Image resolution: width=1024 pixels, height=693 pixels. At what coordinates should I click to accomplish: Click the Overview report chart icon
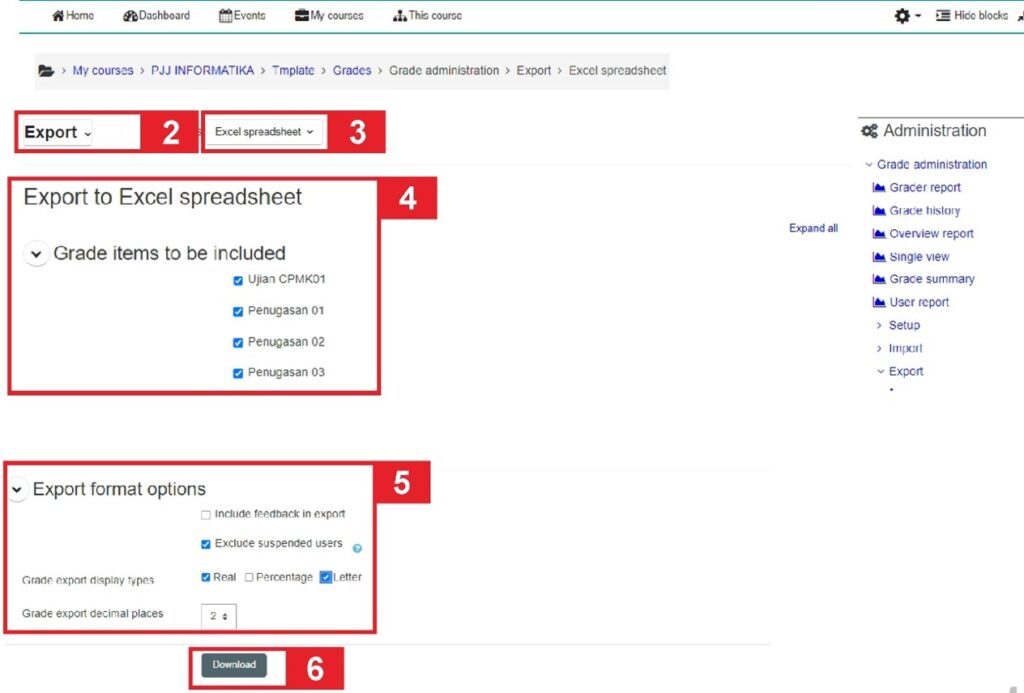(880, 234)
